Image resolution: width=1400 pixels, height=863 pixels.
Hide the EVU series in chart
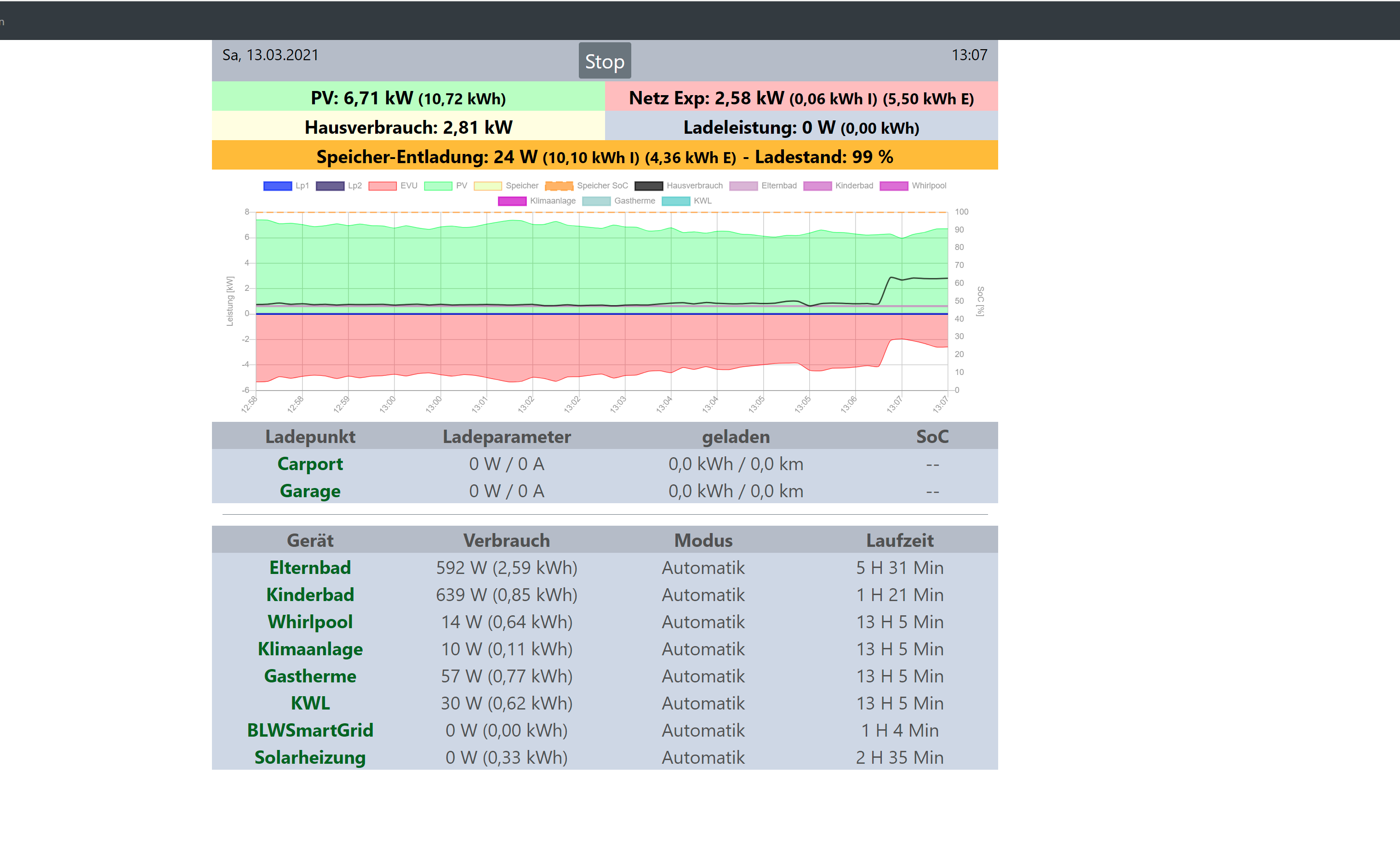382,186
